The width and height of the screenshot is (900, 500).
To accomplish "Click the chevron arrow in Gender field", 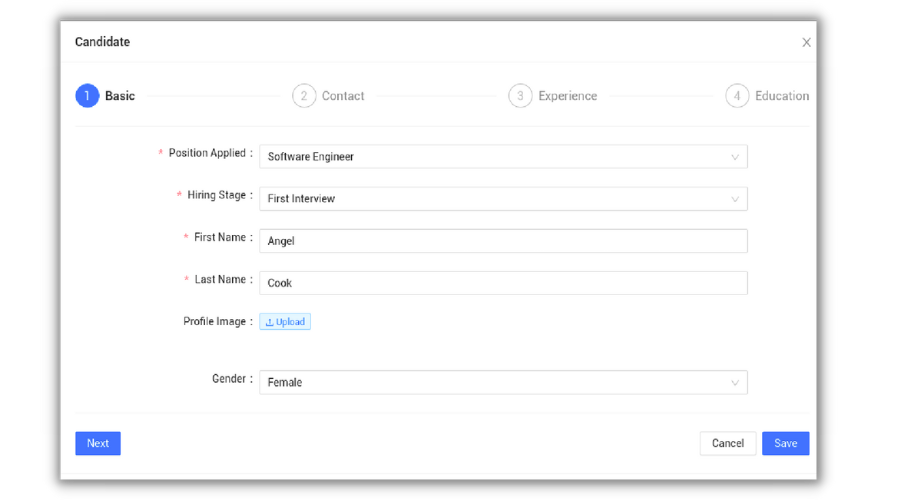I will click(735, 383).
